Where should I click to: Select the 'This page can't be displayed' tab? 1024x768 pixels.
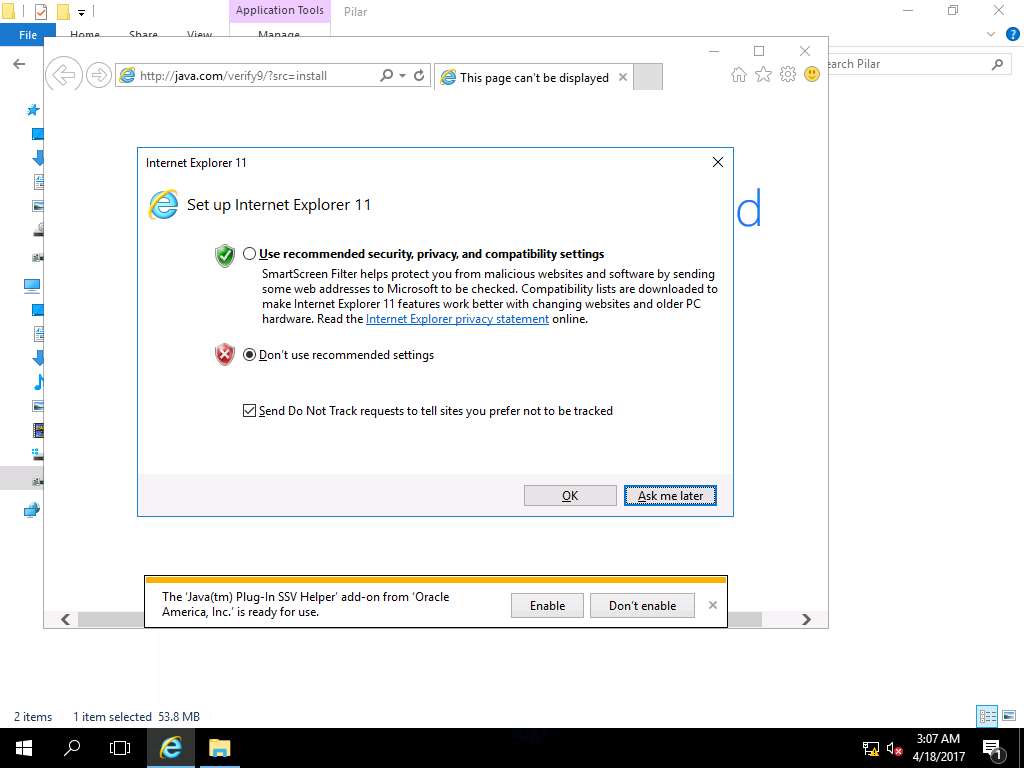coord(534,77)
